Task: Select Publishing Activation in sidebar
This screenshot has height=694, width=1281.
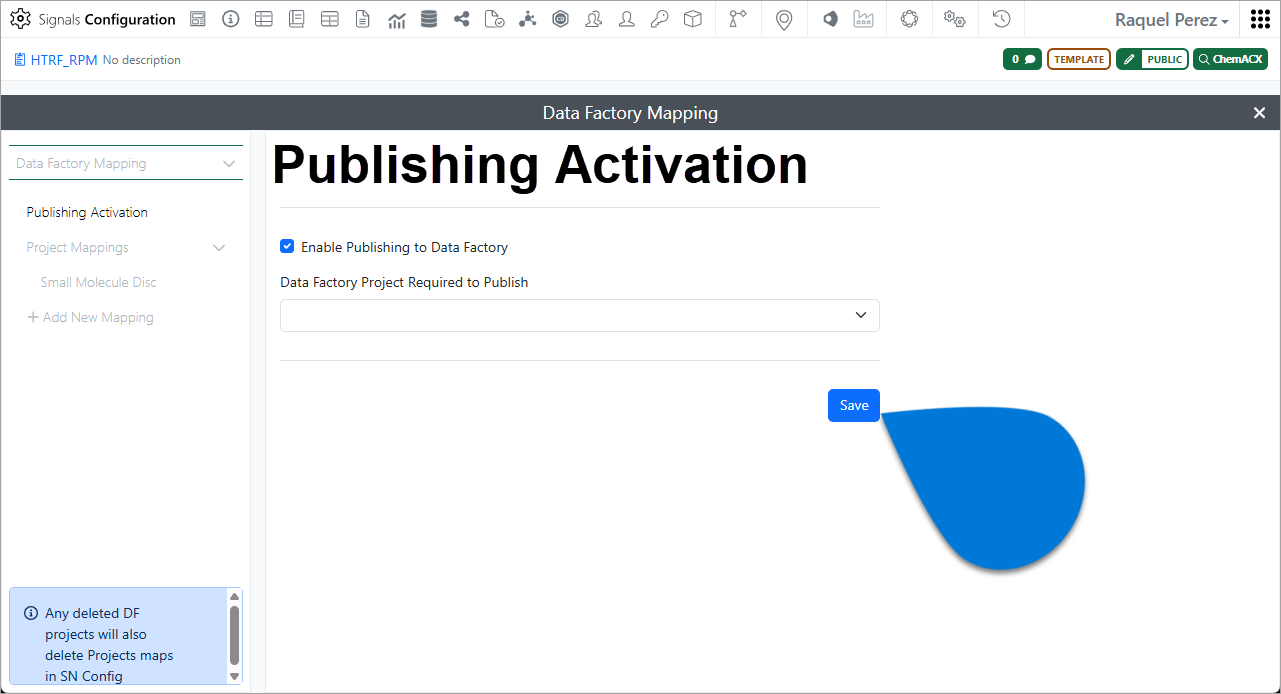Action: 87,212
